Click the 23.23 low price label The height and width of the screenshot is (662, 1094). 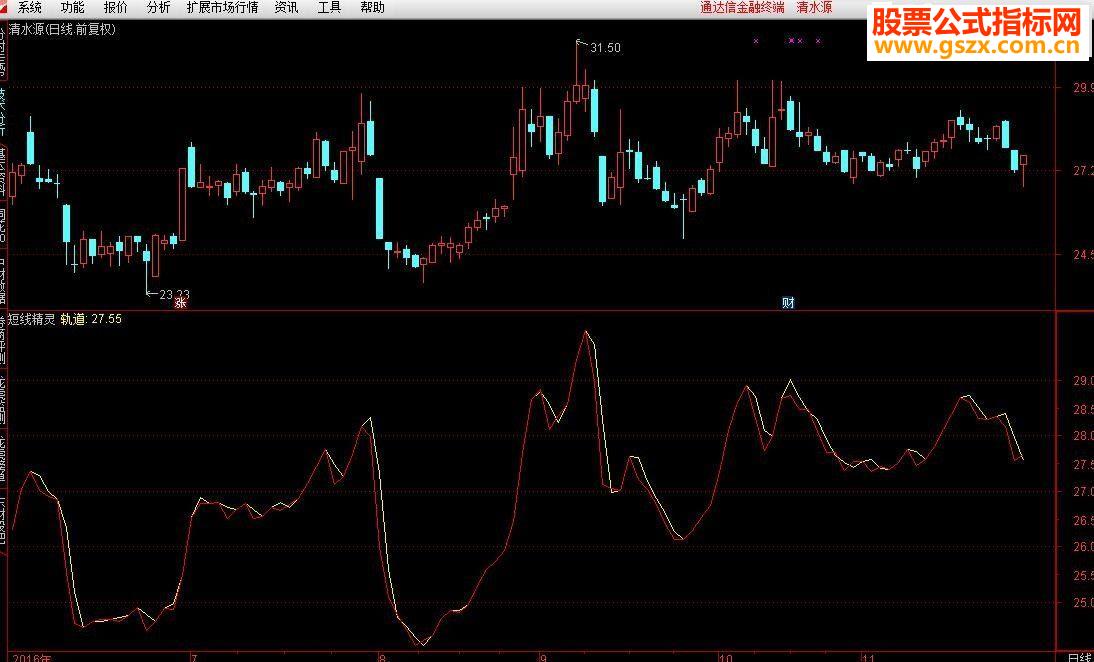pyautogui.click(x=174, y=295)
